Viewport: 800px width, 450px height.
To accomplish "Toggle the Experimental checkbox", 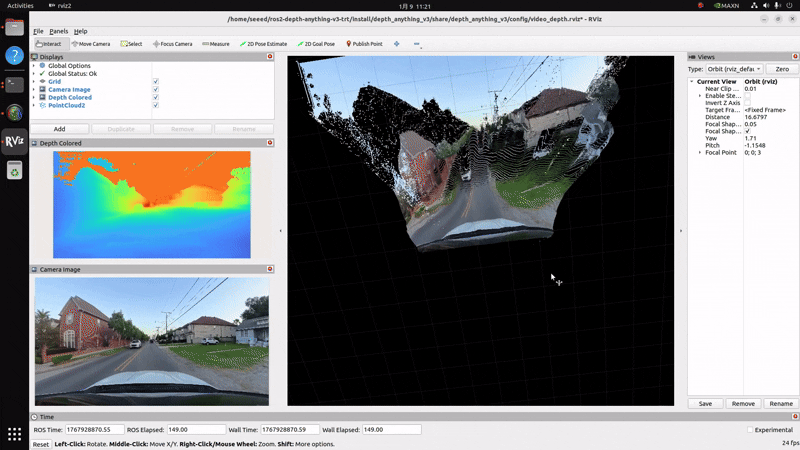I will coord(751,430).
